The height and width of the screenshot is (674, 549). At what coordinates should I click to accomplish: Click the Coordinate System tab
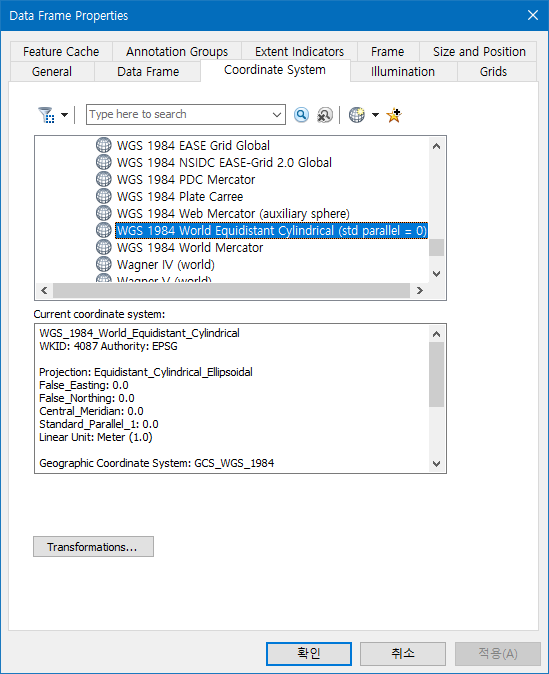275,70
